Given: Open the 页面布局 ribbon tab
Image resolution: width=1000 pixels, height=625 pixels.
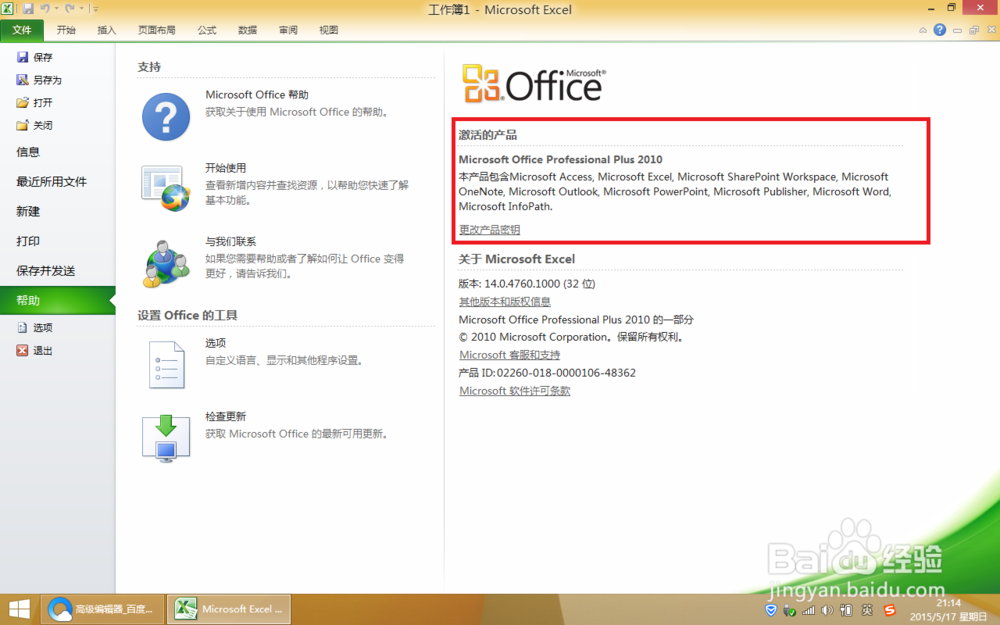Looking at the screenshot, I should point(157,30).
